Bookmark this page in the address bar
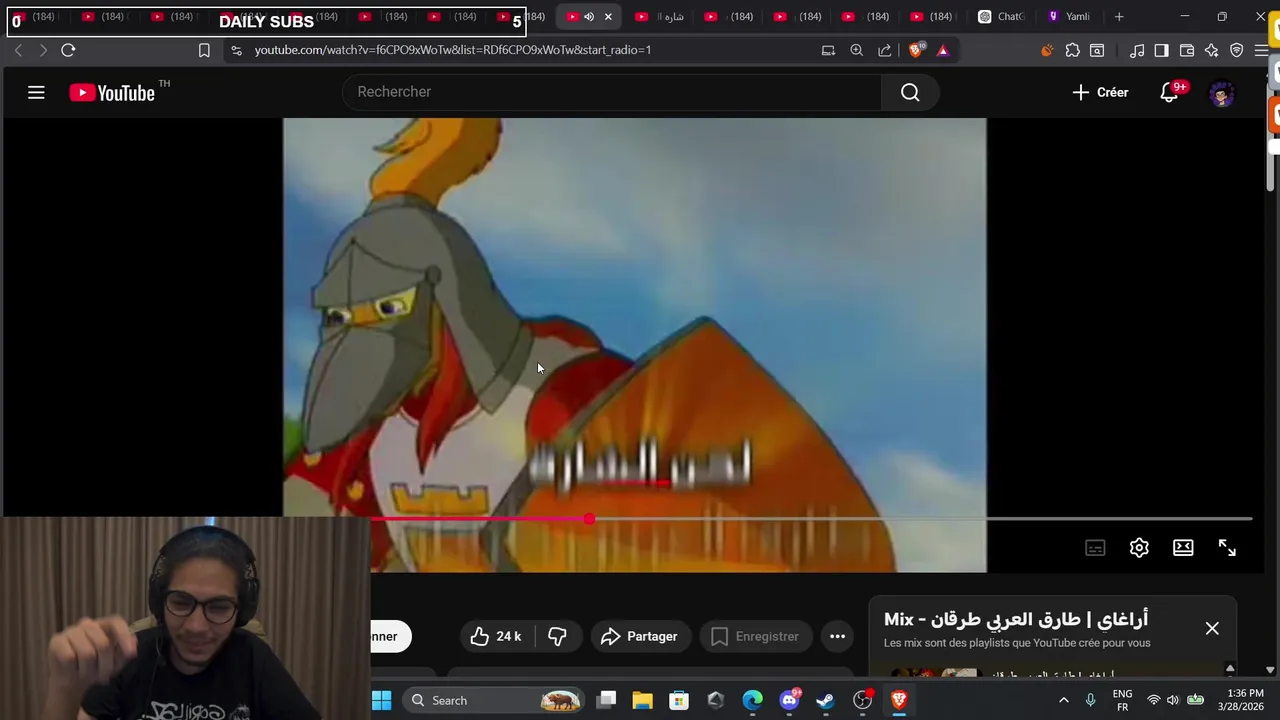This screenshot has width=1280, height=720. (x=204, y=50)
